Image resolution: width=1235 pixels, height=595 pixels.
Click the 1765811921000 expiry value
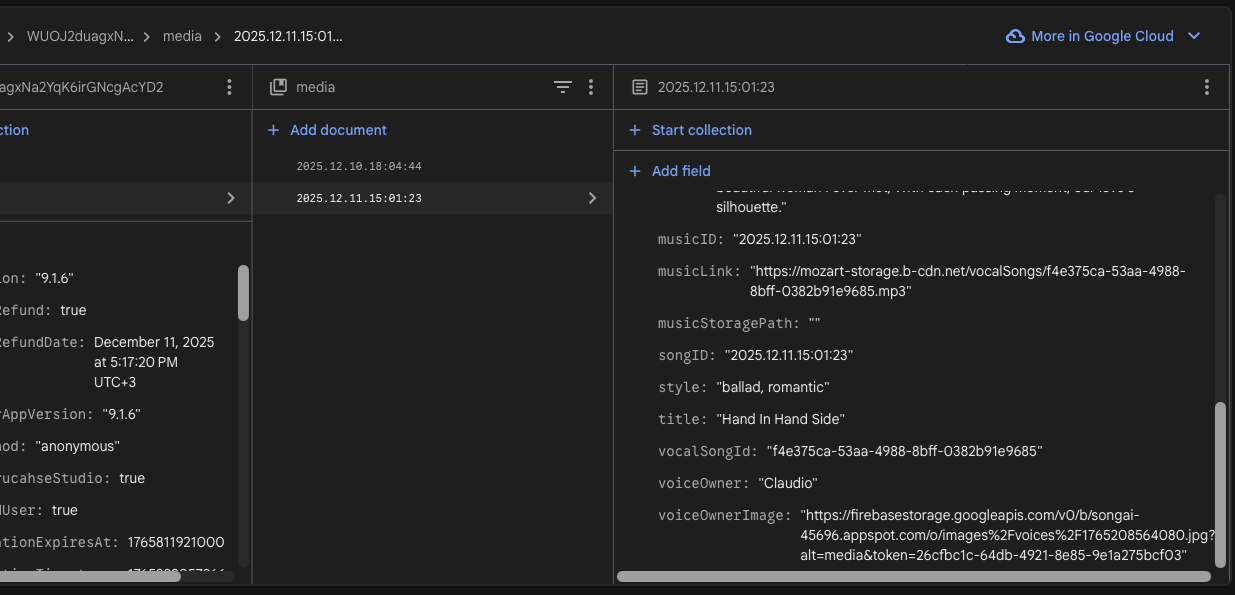pos(176,542)
